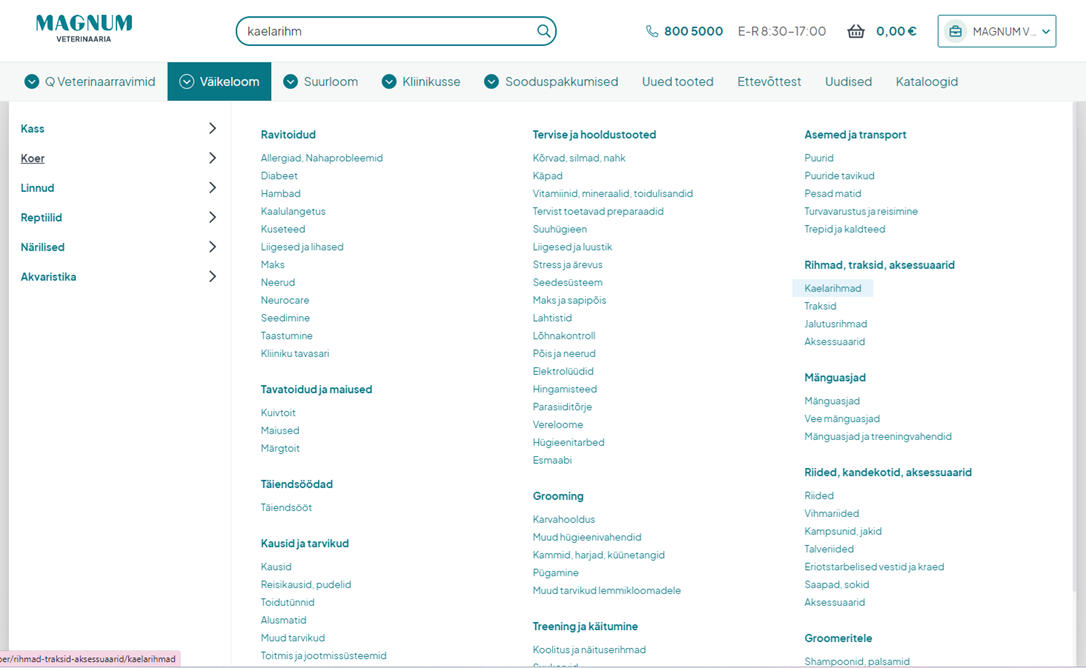
Task: Open the Ettevõttest page
Action: tap(769, 81)
